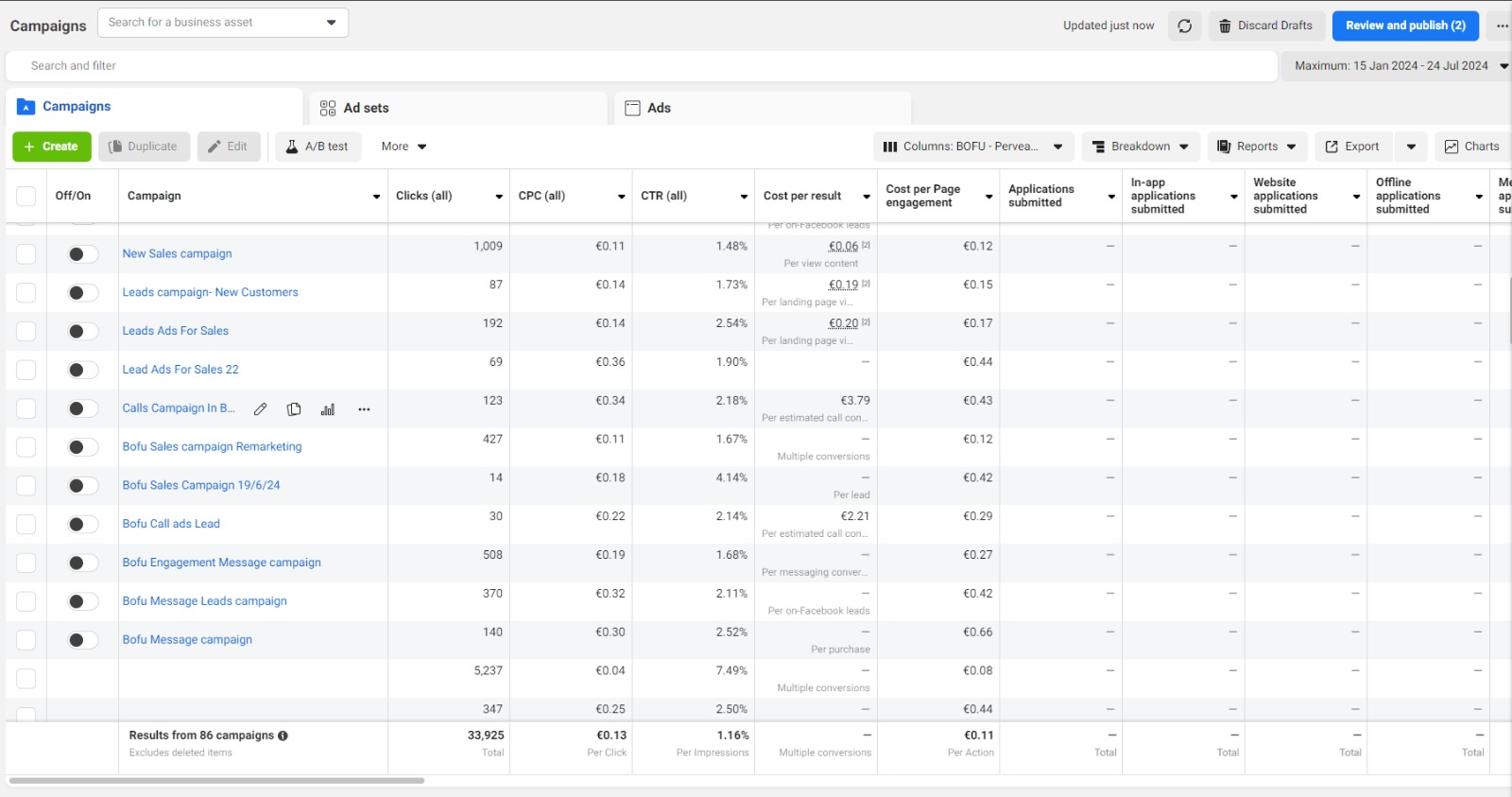Screen dimensions: 1512x797
Task: Open the three-dot menu beside Review and publish
Action: click(x=1502, y=26)
